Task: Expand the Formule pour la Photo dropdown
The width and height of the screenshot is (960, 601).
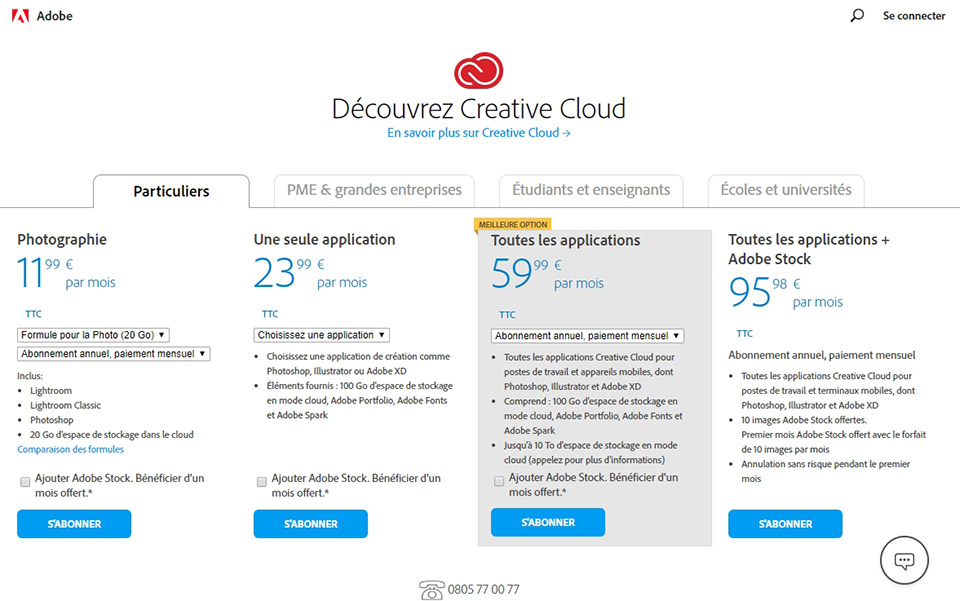Action: pyautogui.click(x=93, y=335)
